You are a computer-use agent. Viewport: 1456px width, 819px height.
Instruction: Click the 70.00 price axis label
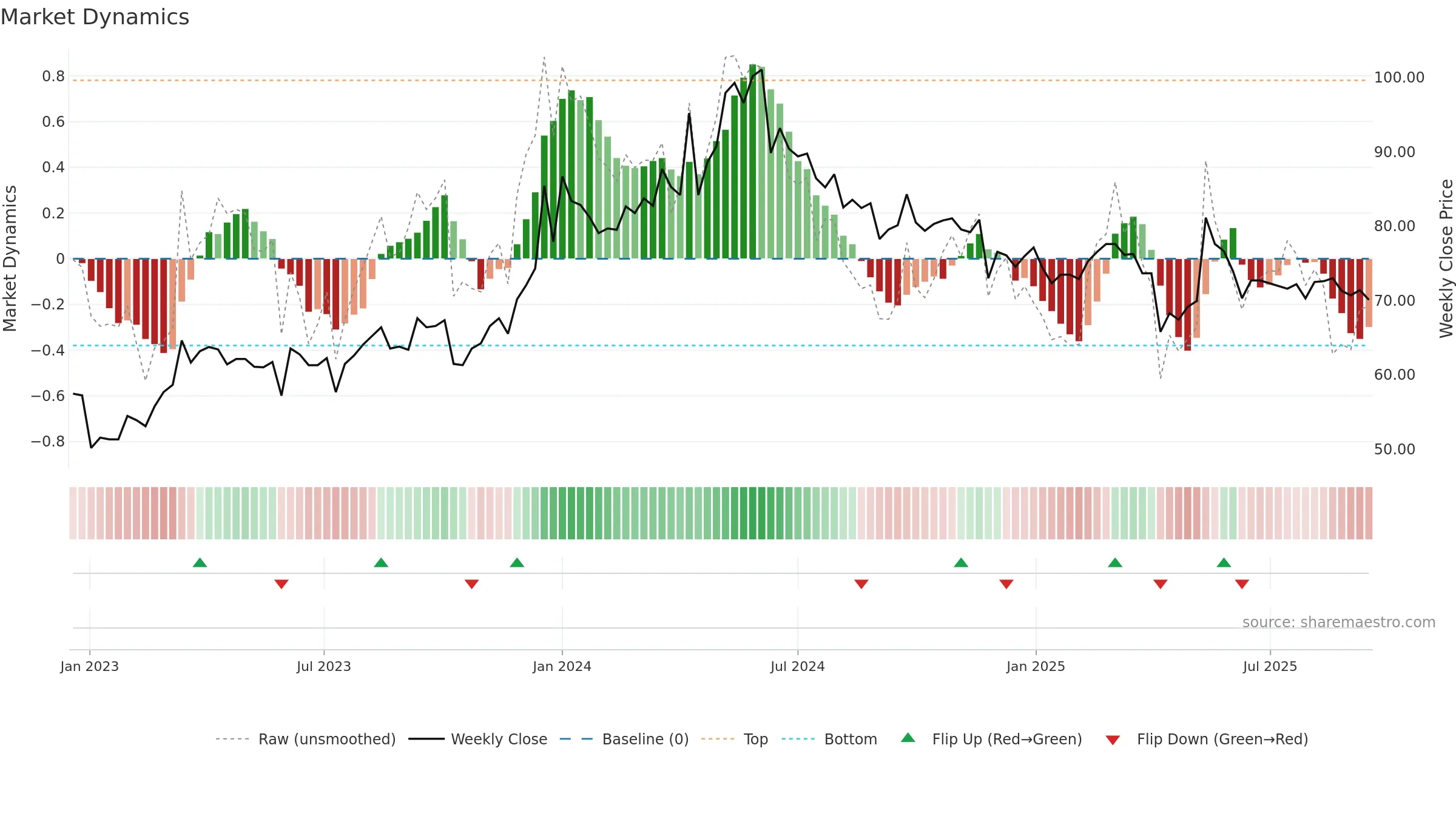1395,301
